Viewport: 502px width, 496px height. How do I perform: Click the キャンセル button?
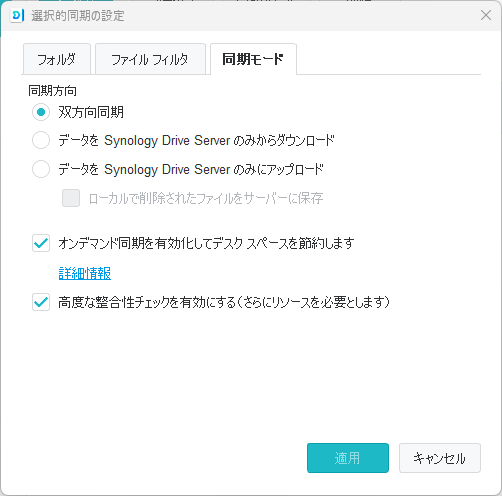point(440,458)
